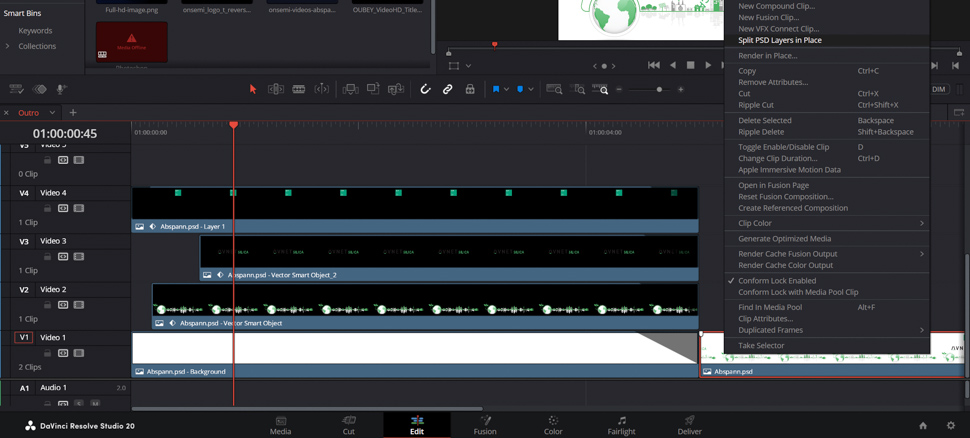Click the Position Lock padlock icon
Image resolution: width=970 pixels, height=438 pixels.
[x=470, y=89]
